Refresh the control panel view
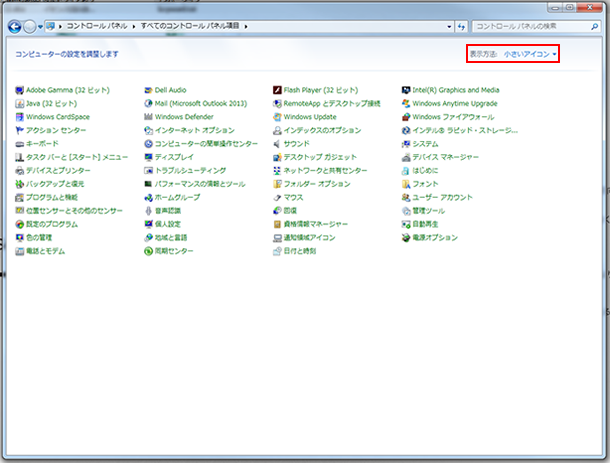This screenshot has height=463, width=610. (461, 26)
